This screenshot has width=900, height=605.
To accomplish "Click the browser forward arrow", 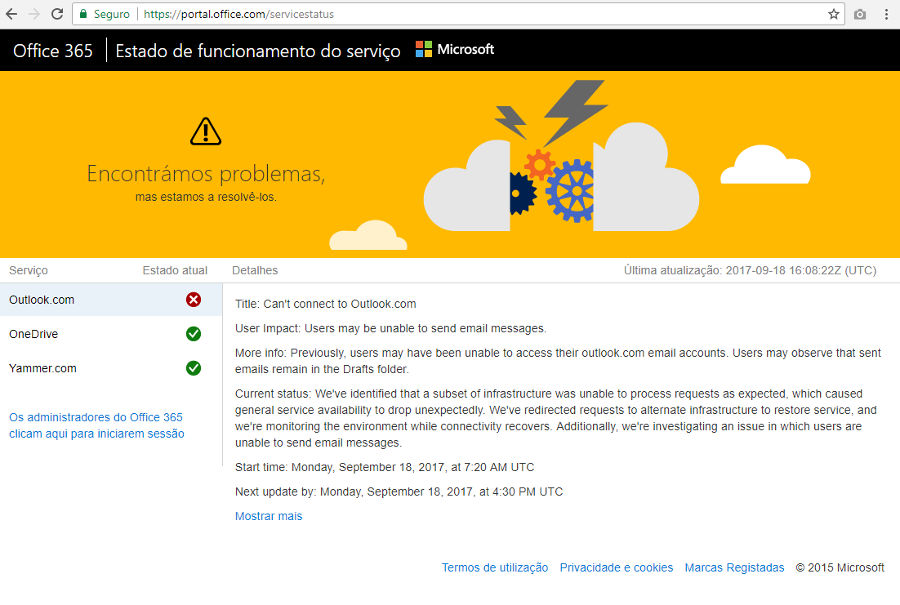I will [x=34, y=14].
